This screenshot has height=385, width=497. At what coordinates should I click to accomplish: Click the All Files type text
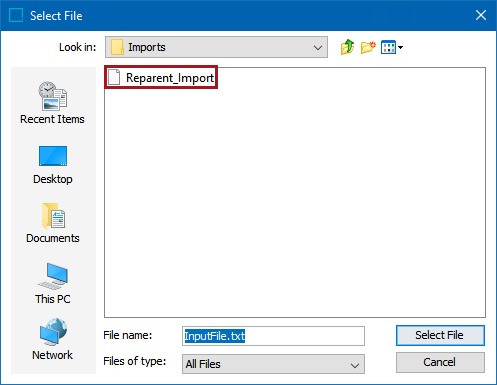coord(203,364)
